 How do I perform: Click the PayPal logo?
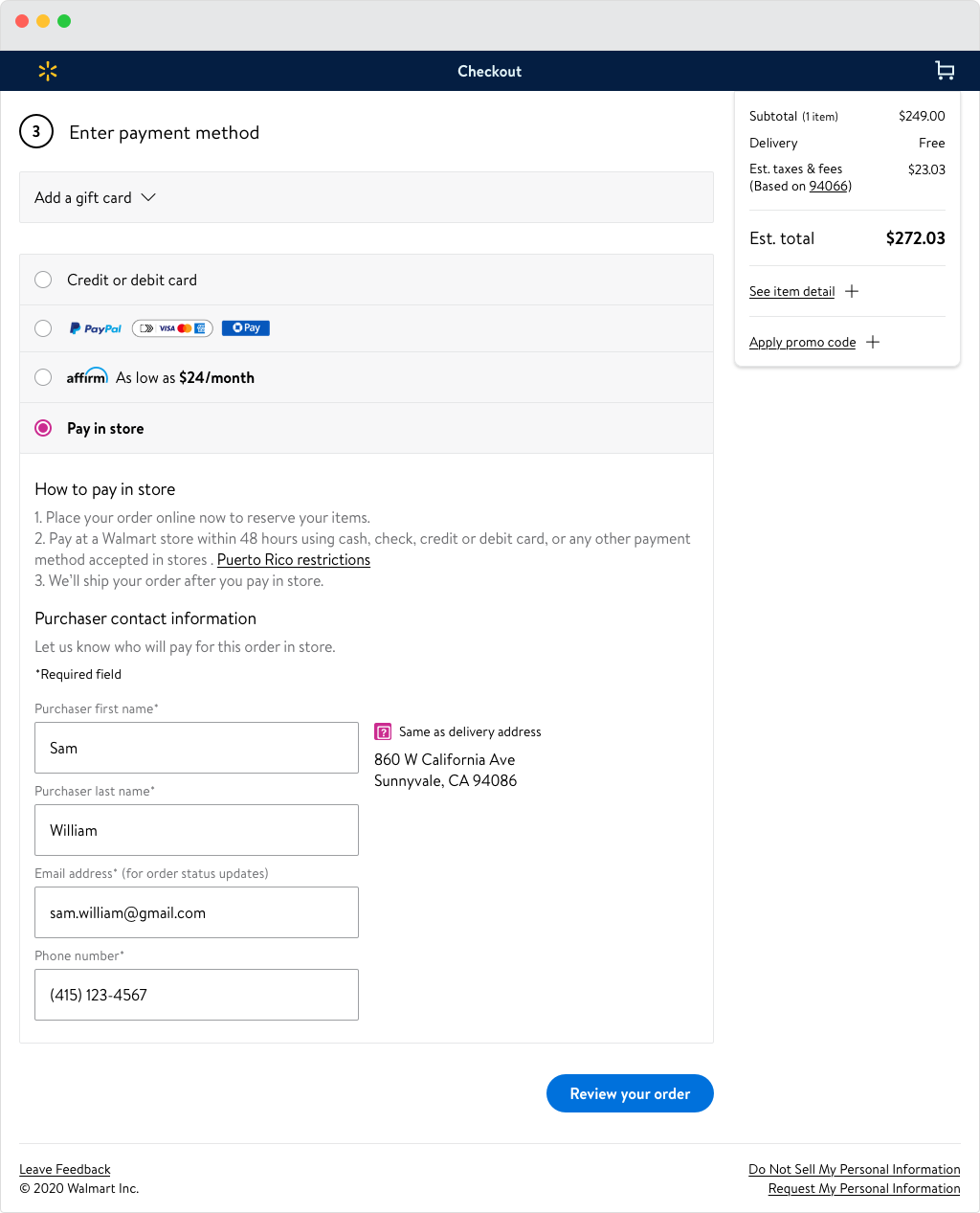coord(96,328)
